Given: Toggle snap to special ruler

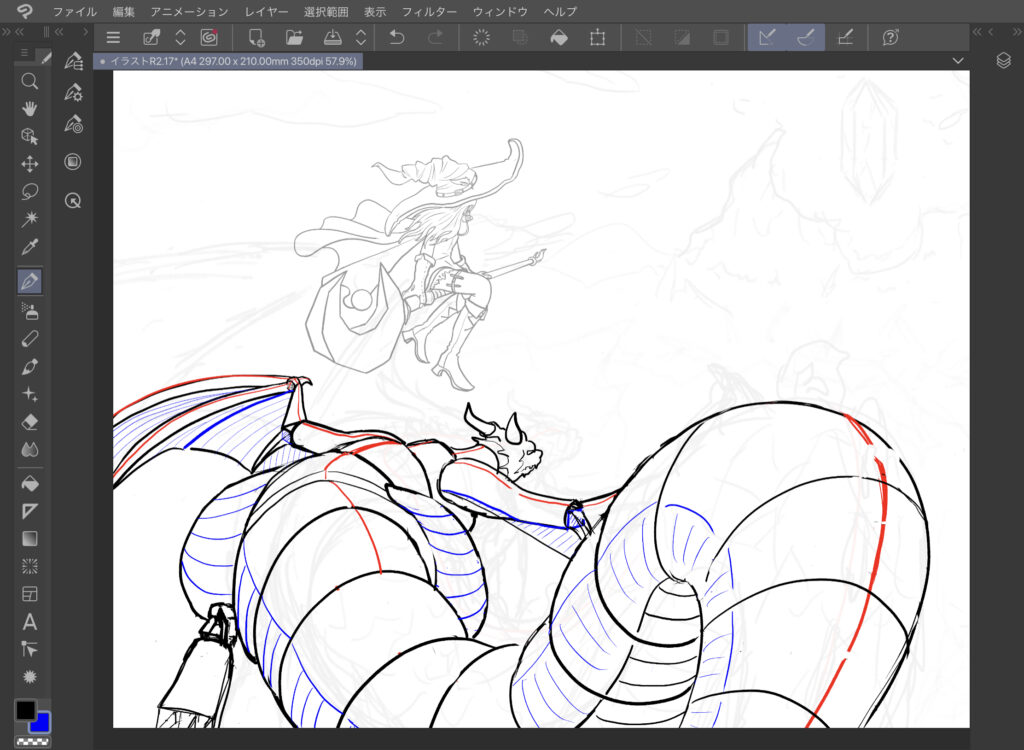Looking at the screenshot, I should click(805, 37).
